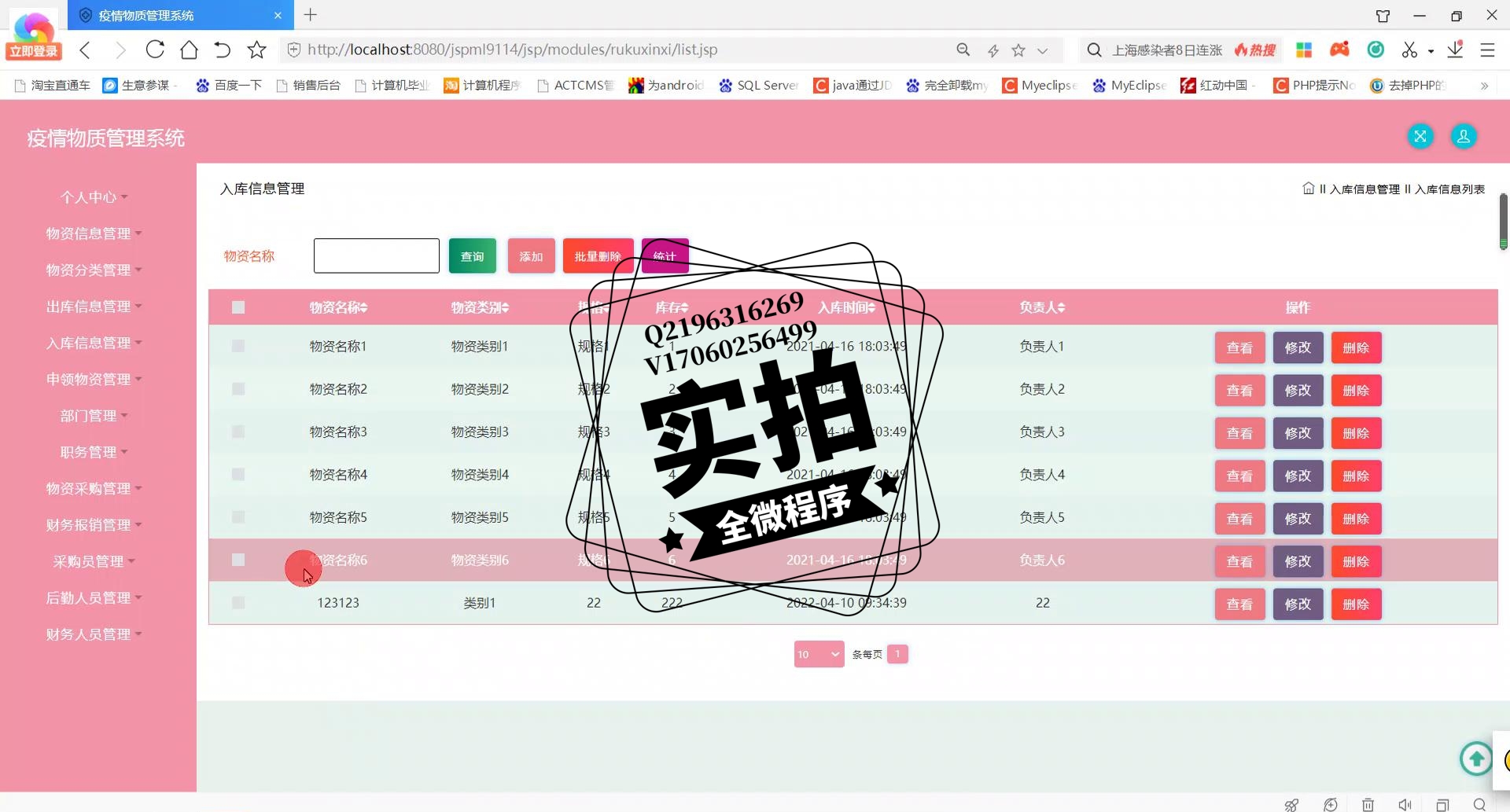Bookmark page with star icon left of URL
The width and height of the screenshot is (1510, 812).
(256, 50)
